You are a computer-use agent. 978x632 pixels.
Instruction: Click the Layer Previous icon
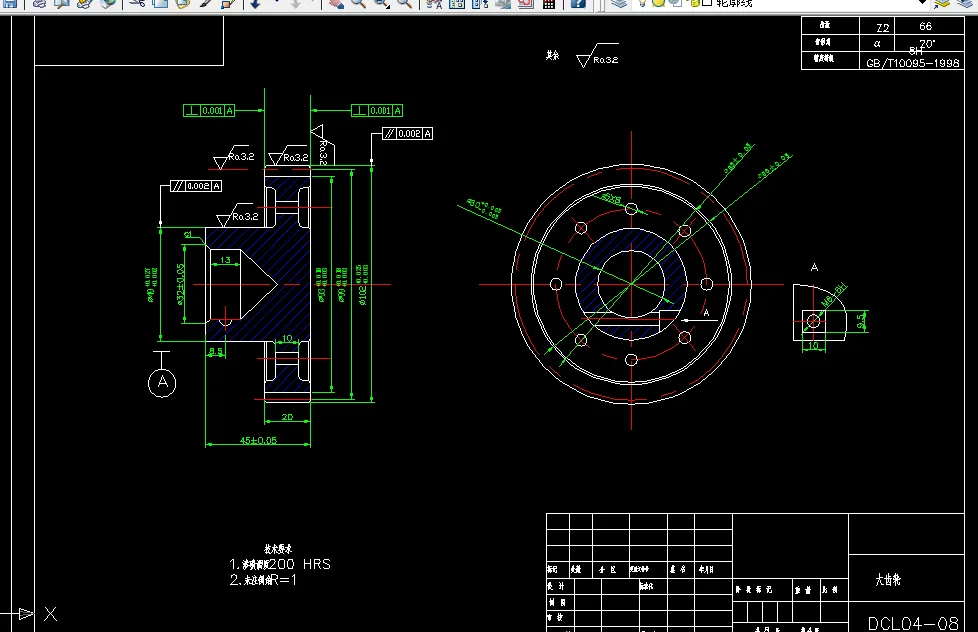pos(964,3)
